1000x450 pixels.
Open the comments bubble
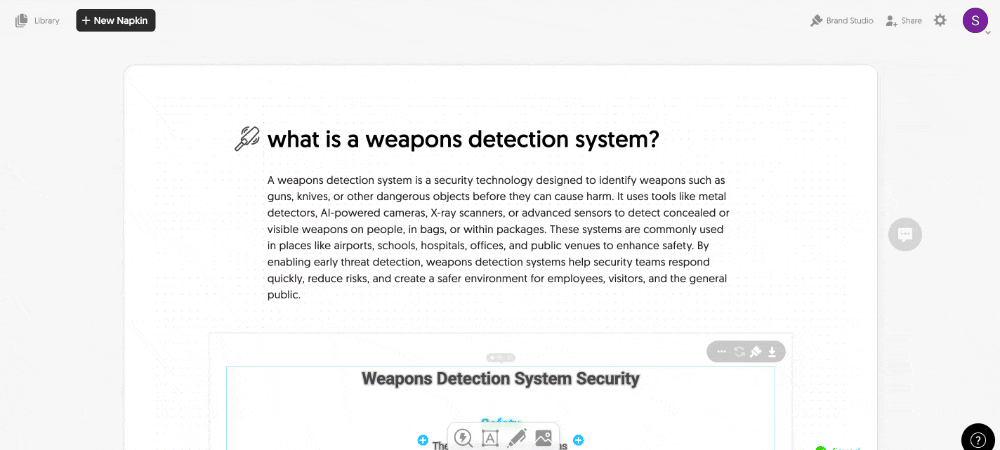[x=905, y=234]
